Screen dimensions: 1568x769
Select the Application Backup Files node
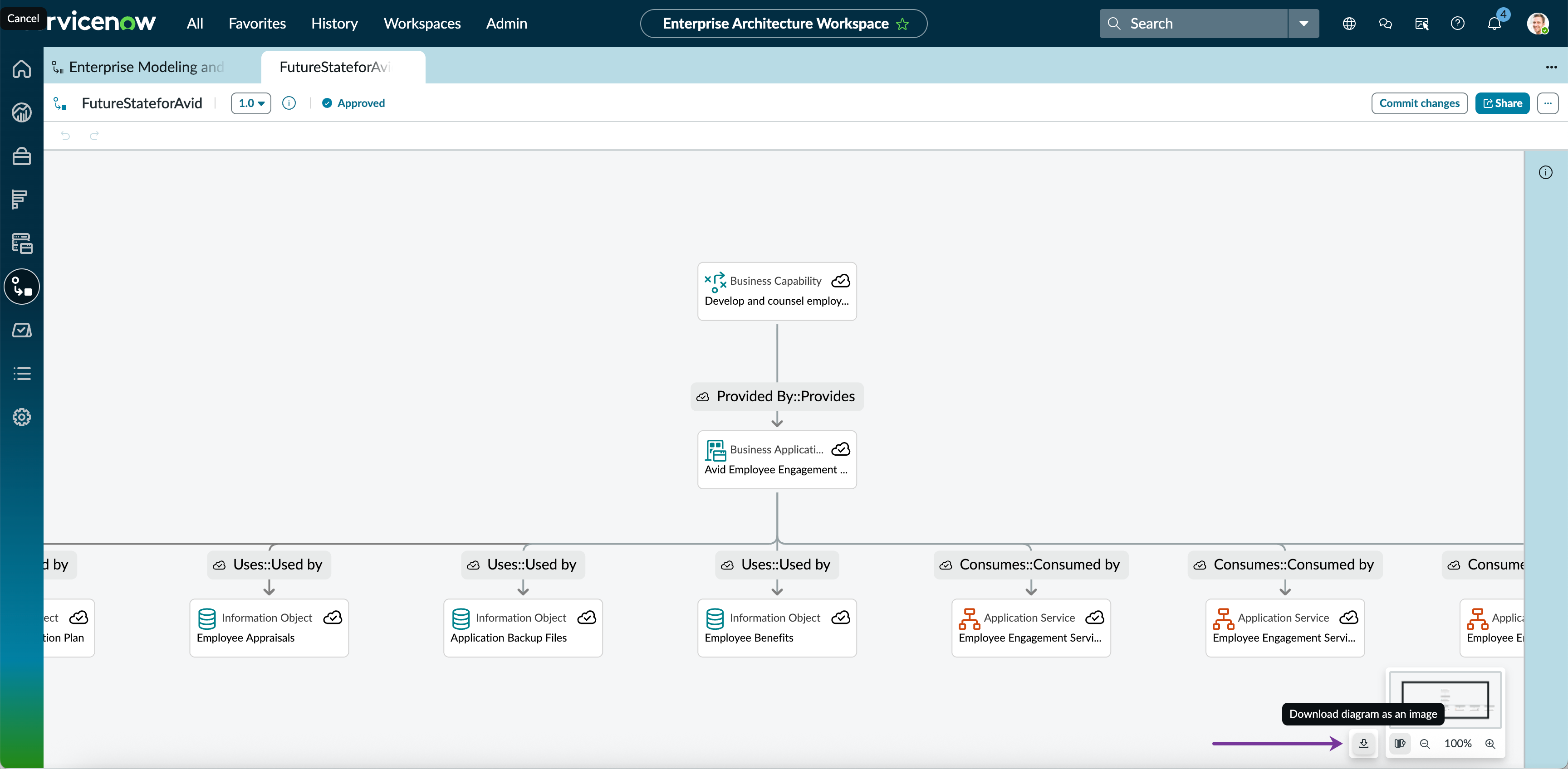pyautogui.click(x=523, y=628)
